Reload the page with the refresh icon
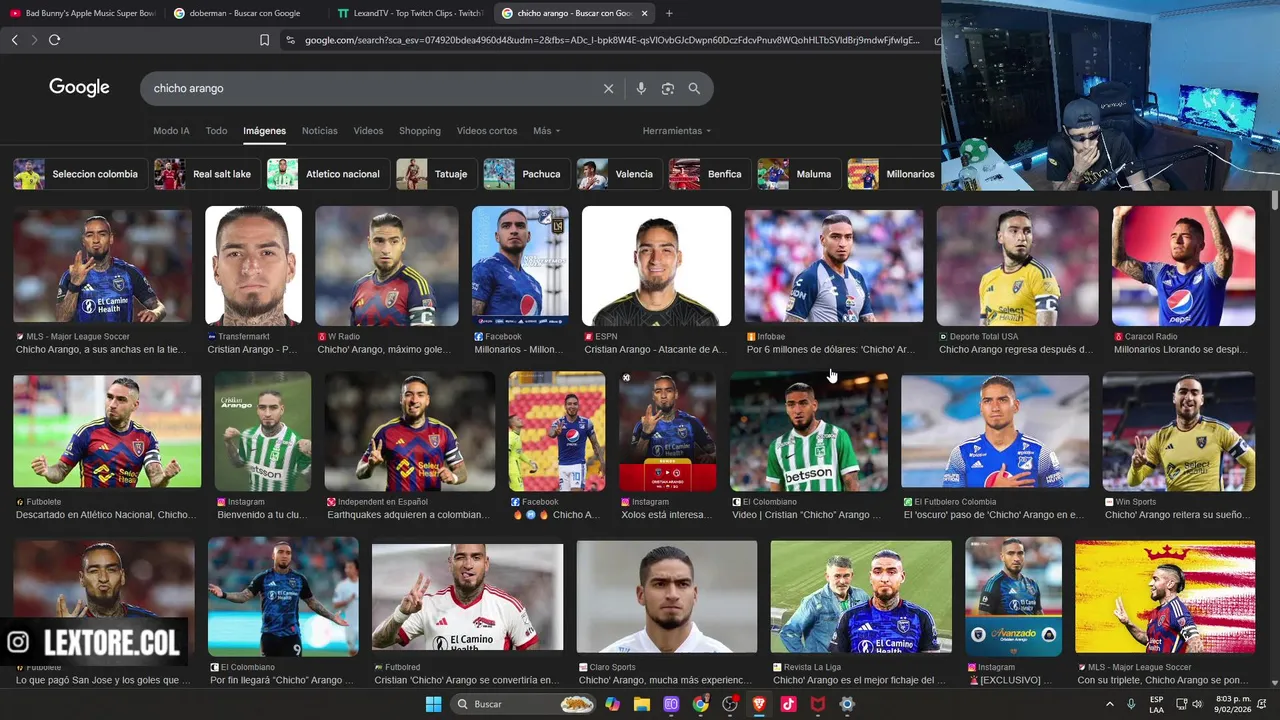The image size is (1280, 720). 54,40
